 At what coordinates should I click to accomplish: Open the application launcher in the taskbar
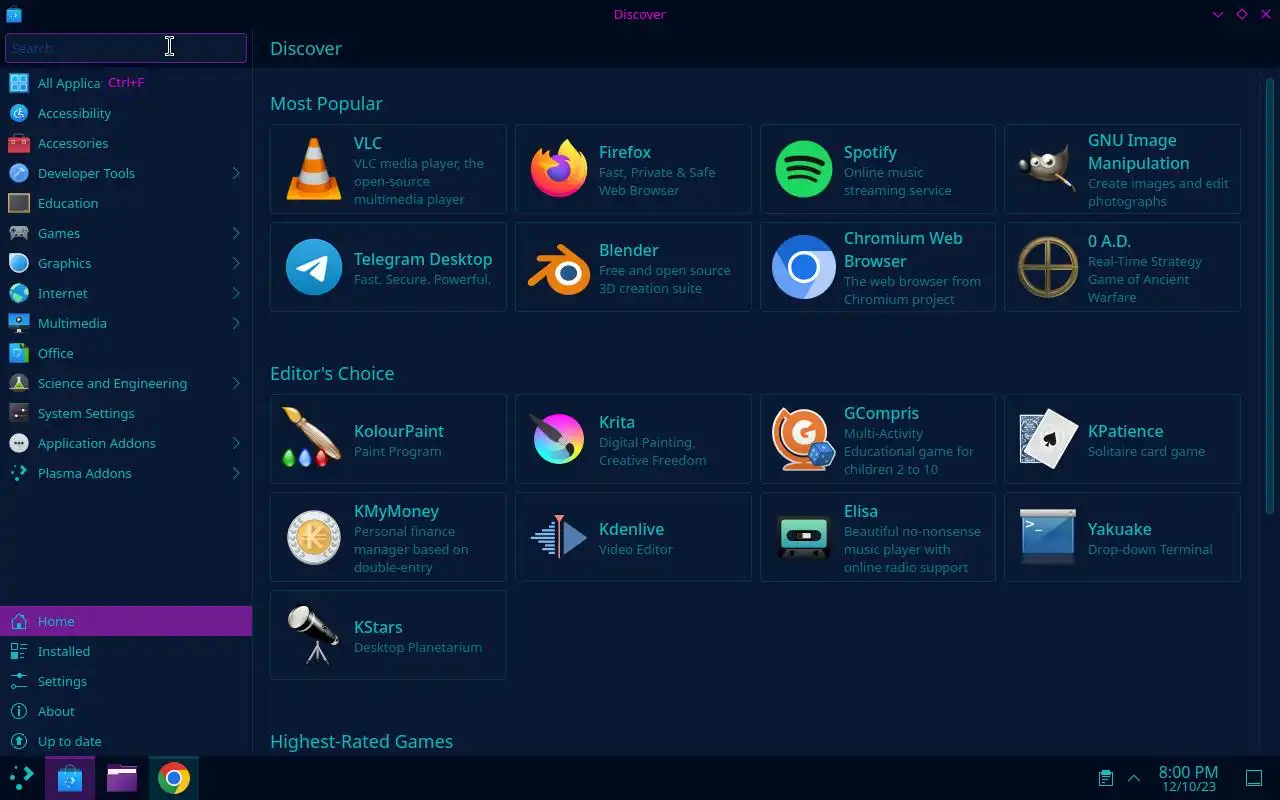coord(21,778)
